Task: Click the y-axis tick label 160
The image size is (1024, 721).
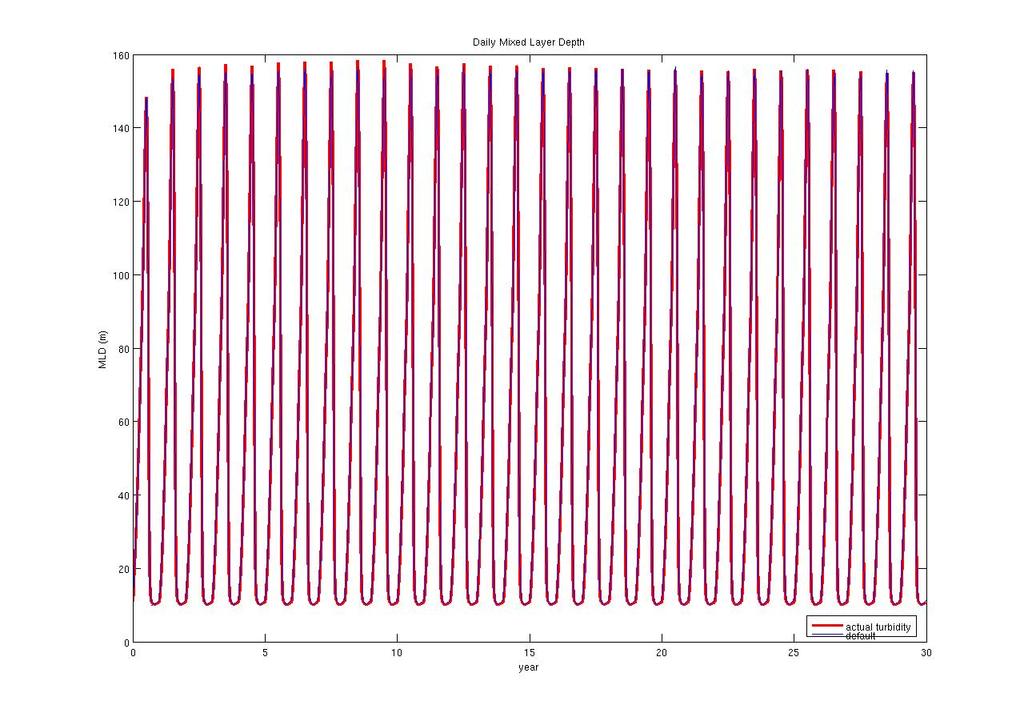Action: tap(121, 56)
